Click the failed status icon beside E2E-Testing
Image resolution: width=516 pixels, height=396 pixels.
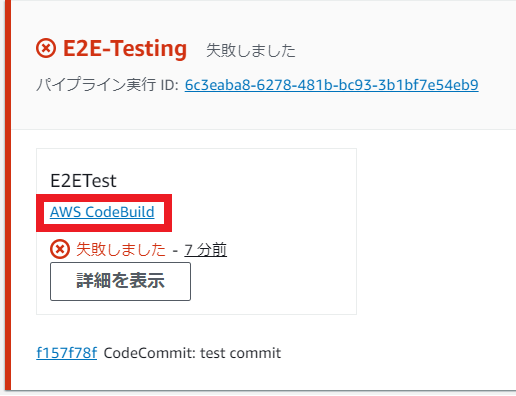[x=46, y=49]
